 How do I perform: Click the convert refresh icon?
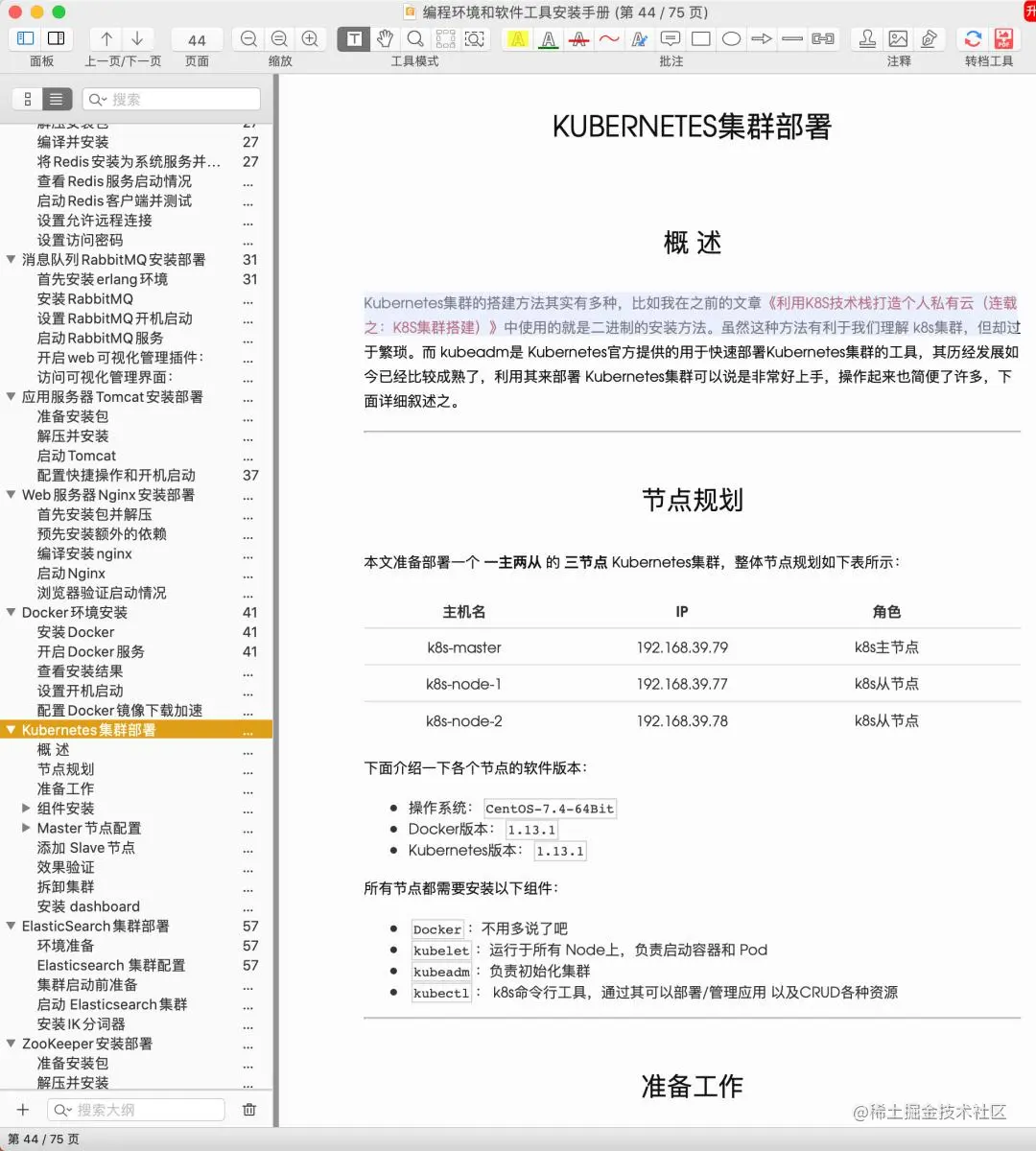pos(973,38)
